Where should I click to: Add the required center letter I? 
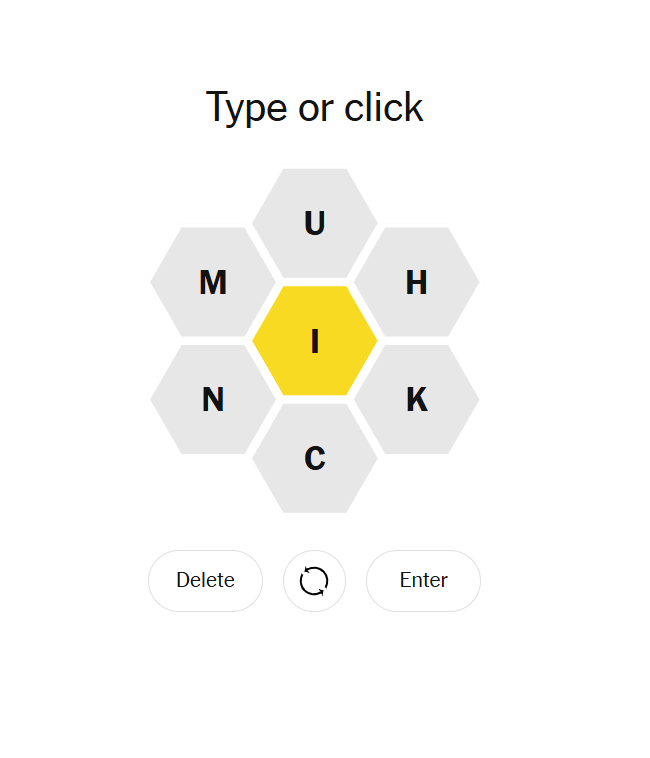[x=315, y=341]
